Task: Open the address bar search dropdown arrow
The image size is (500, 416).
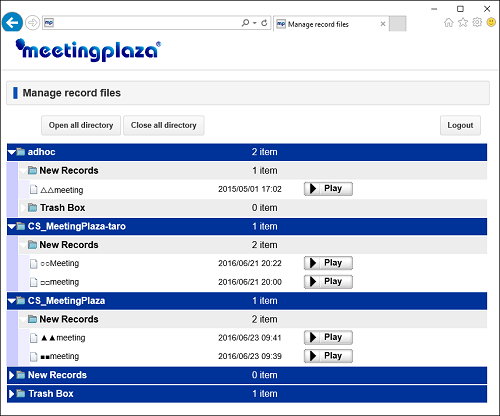Action: coord(255,23)
